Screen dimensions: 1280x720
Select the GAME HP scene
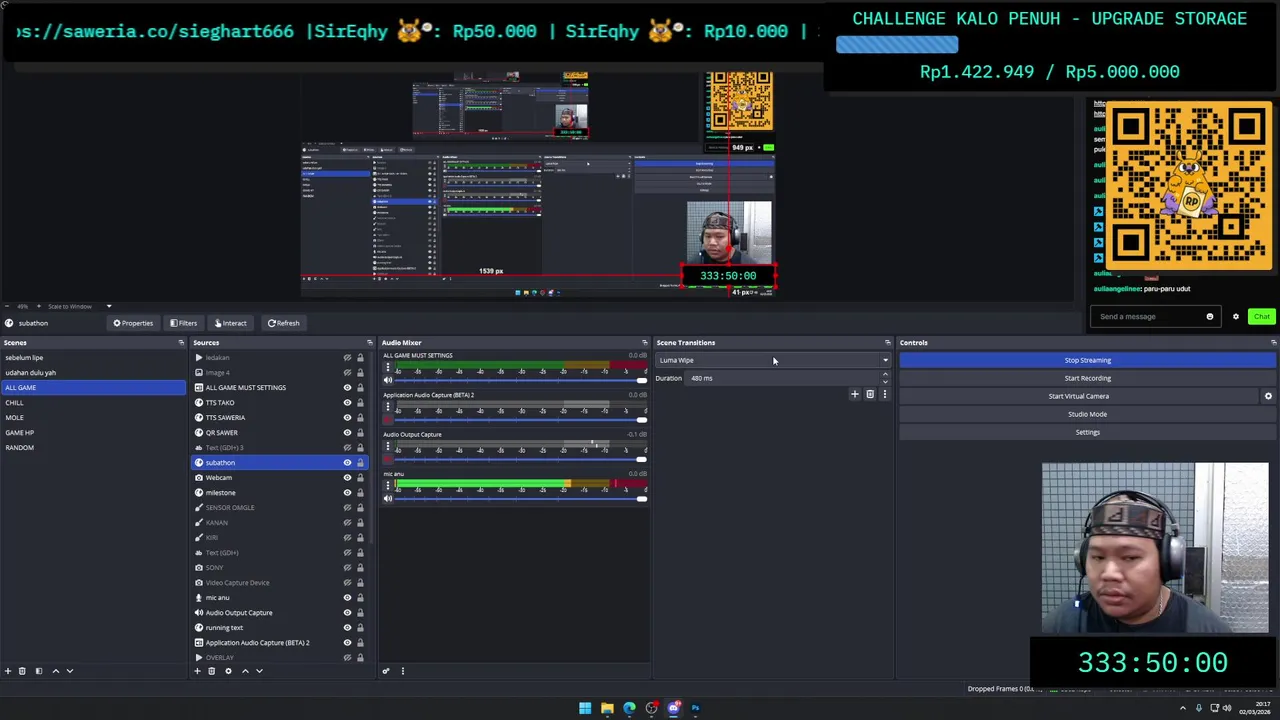(19, 432)
